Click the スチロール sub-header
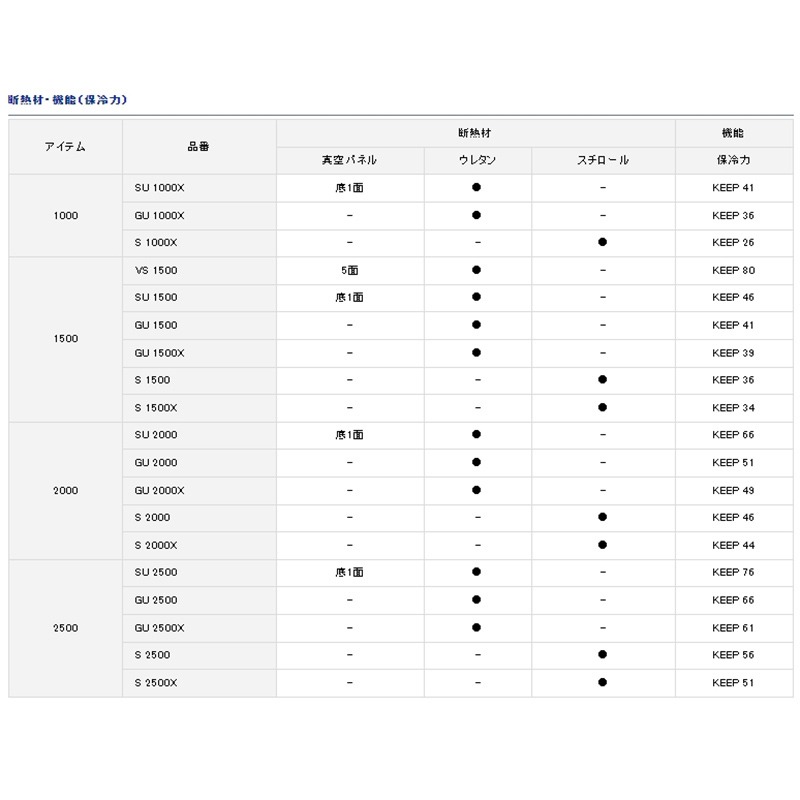Image resolution: width=800 pixels, height=800 pixels. click(x=602, y=161)
